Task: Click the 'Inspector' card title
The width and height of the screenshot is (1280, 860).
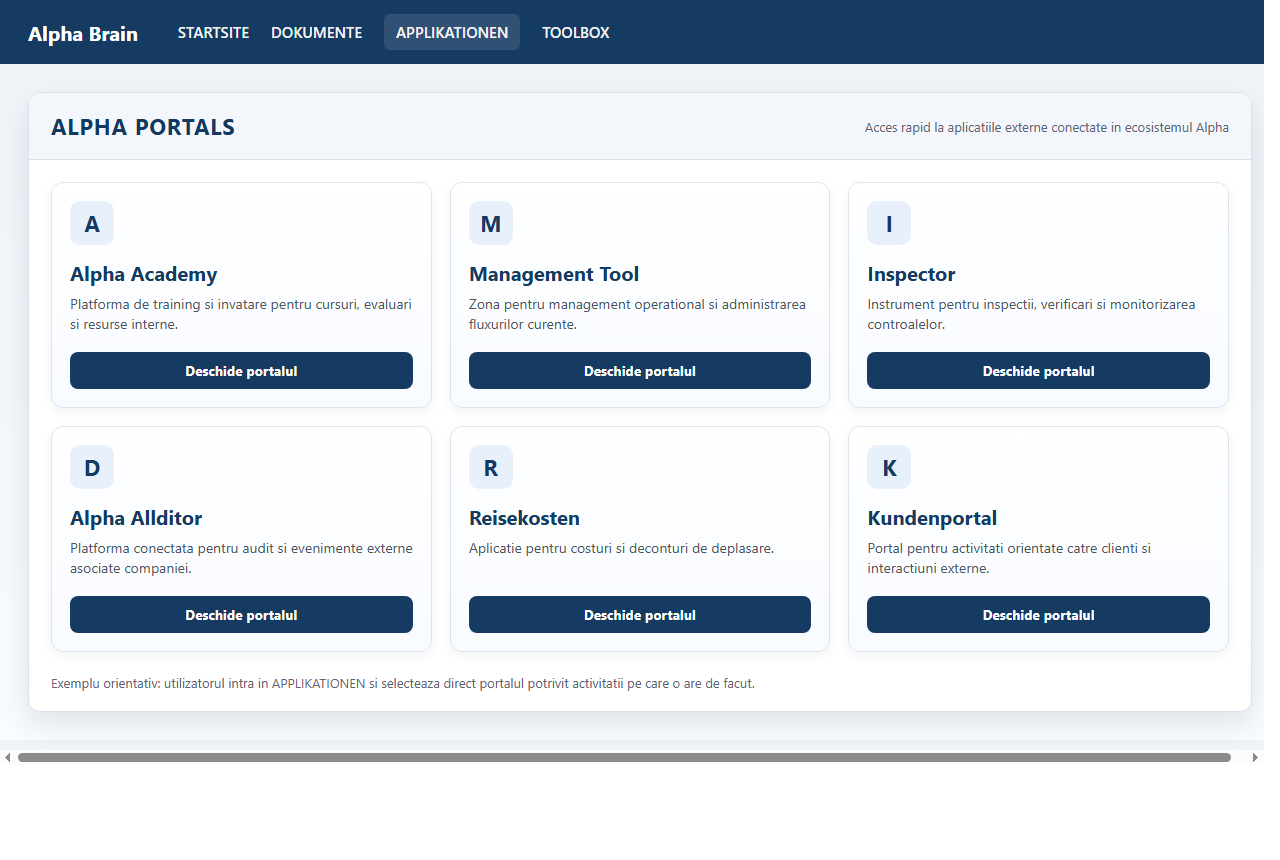Action: coord(911,274)
